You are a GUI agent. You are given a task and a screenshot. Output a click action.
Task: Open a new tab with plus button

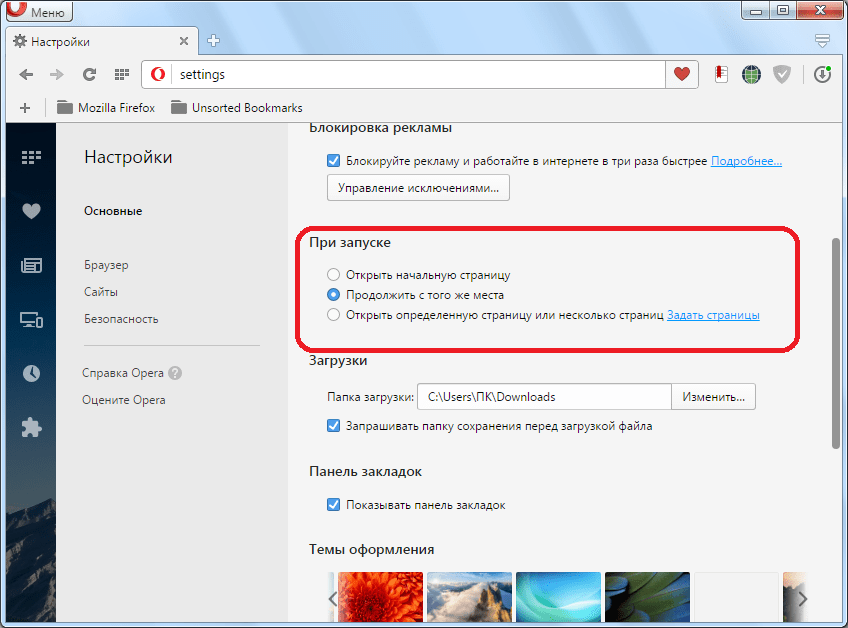pyautogui.click(x=213, y=41)
